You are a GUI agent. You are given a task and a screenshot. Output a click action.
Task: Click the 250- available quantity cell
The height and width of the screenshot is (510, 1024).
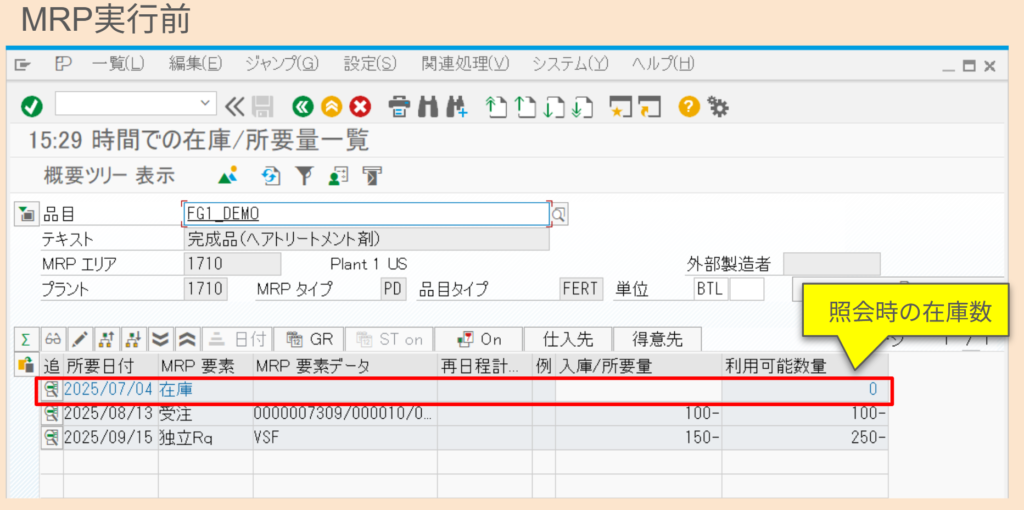804,438
